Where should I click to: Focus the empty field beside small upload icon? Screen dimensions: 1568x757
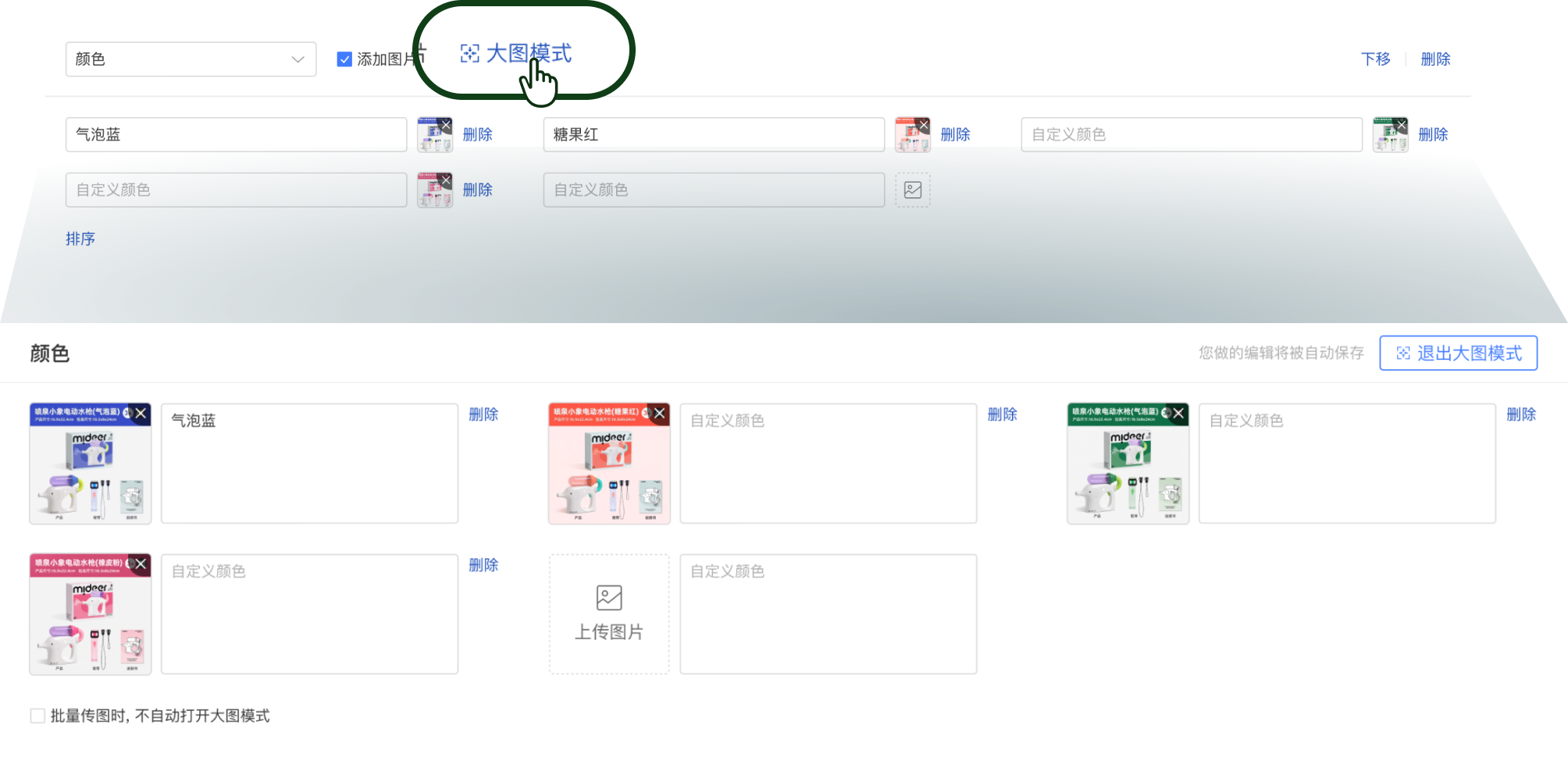coord(714,190)
